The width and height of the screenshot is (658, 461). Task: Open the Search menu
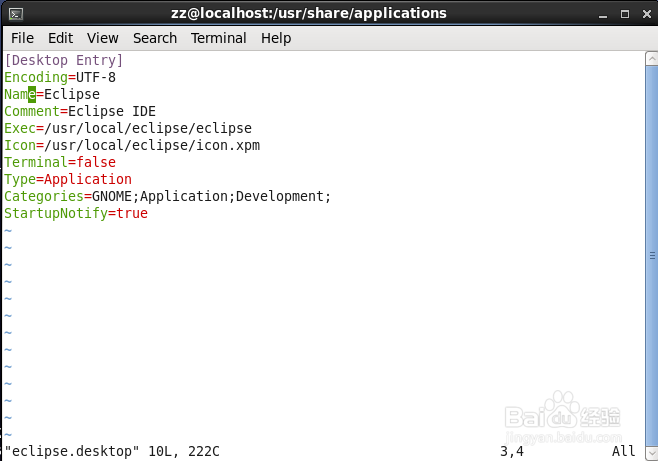(155, 38)
